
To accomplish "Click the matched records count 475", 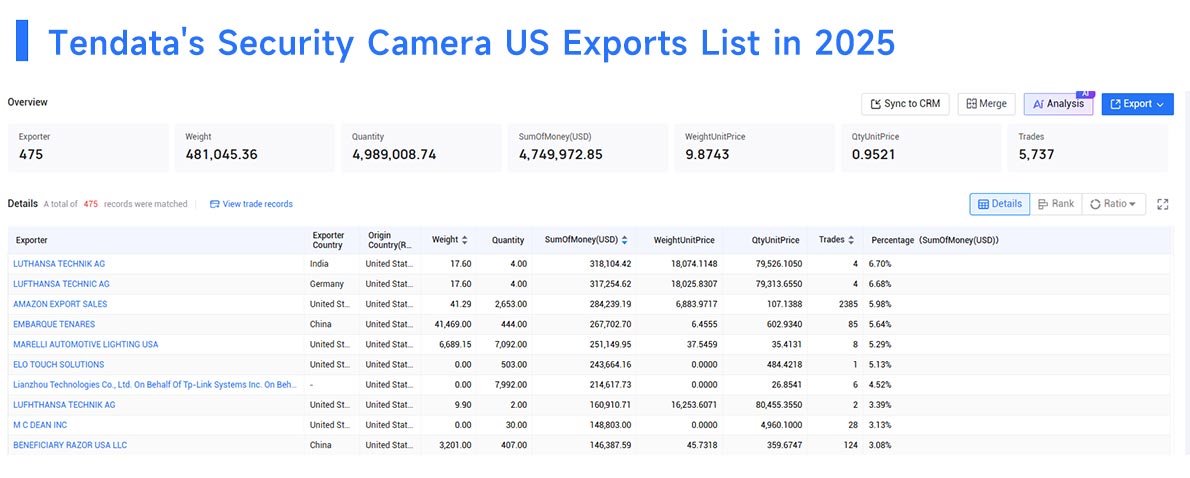I will (90, 204).
